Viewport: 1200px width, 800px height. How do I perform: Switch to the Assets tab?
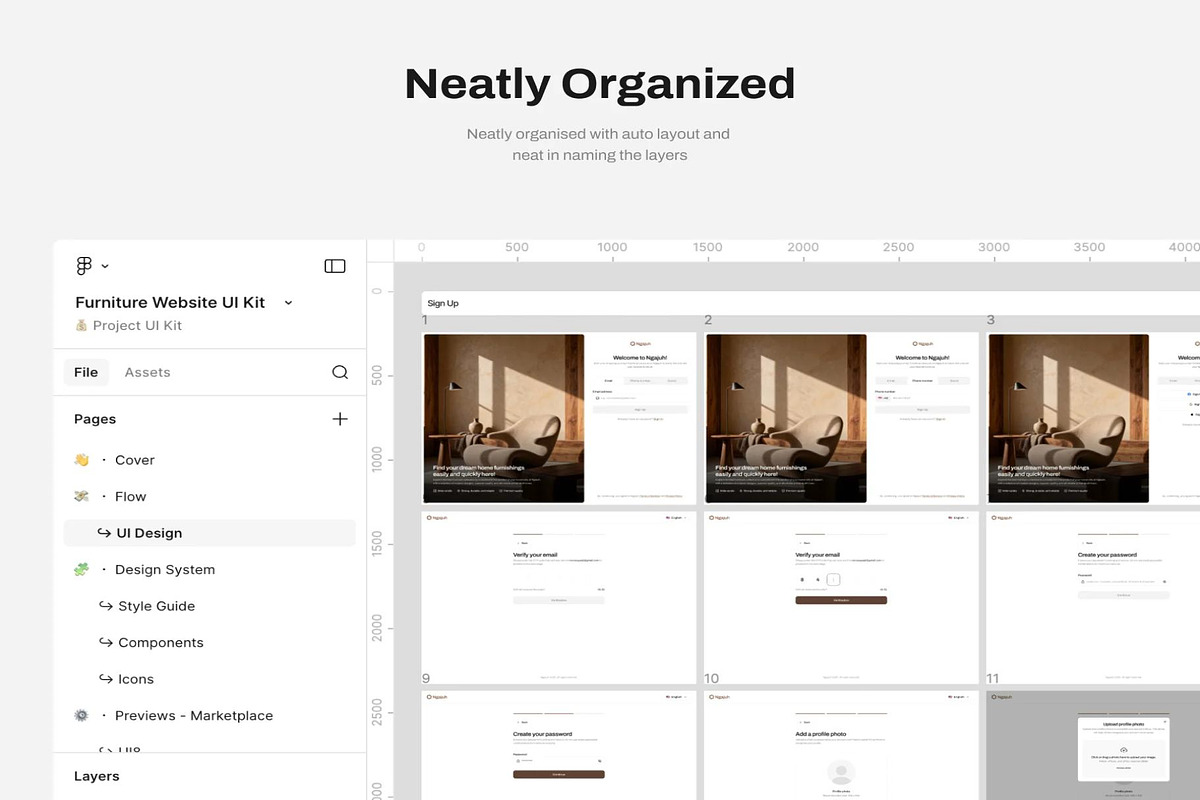click(147, 372)
